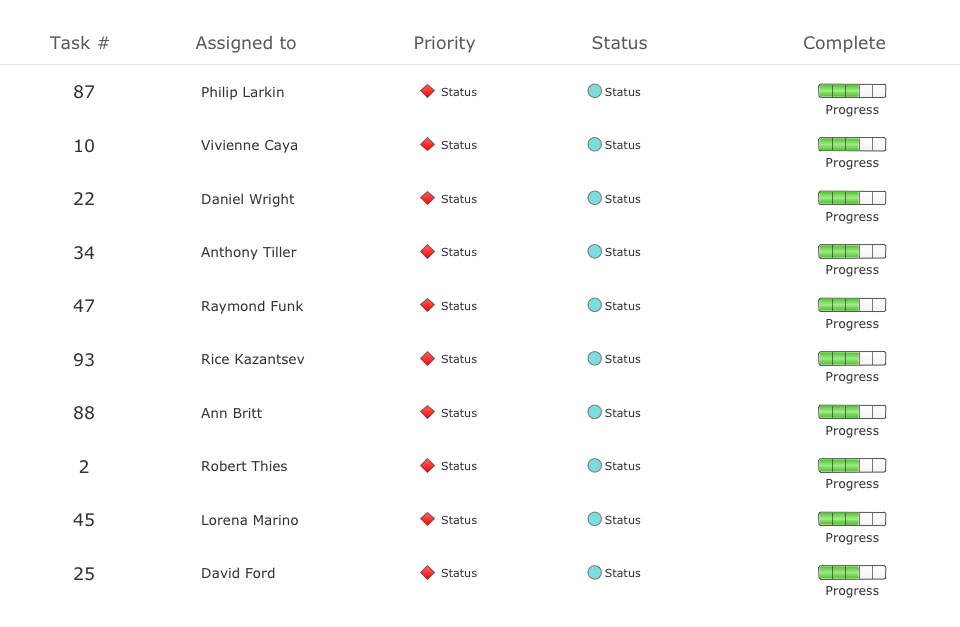Select the Status column header
The width and height of the screenshot is (960, 627).
[x=619, y=43]
